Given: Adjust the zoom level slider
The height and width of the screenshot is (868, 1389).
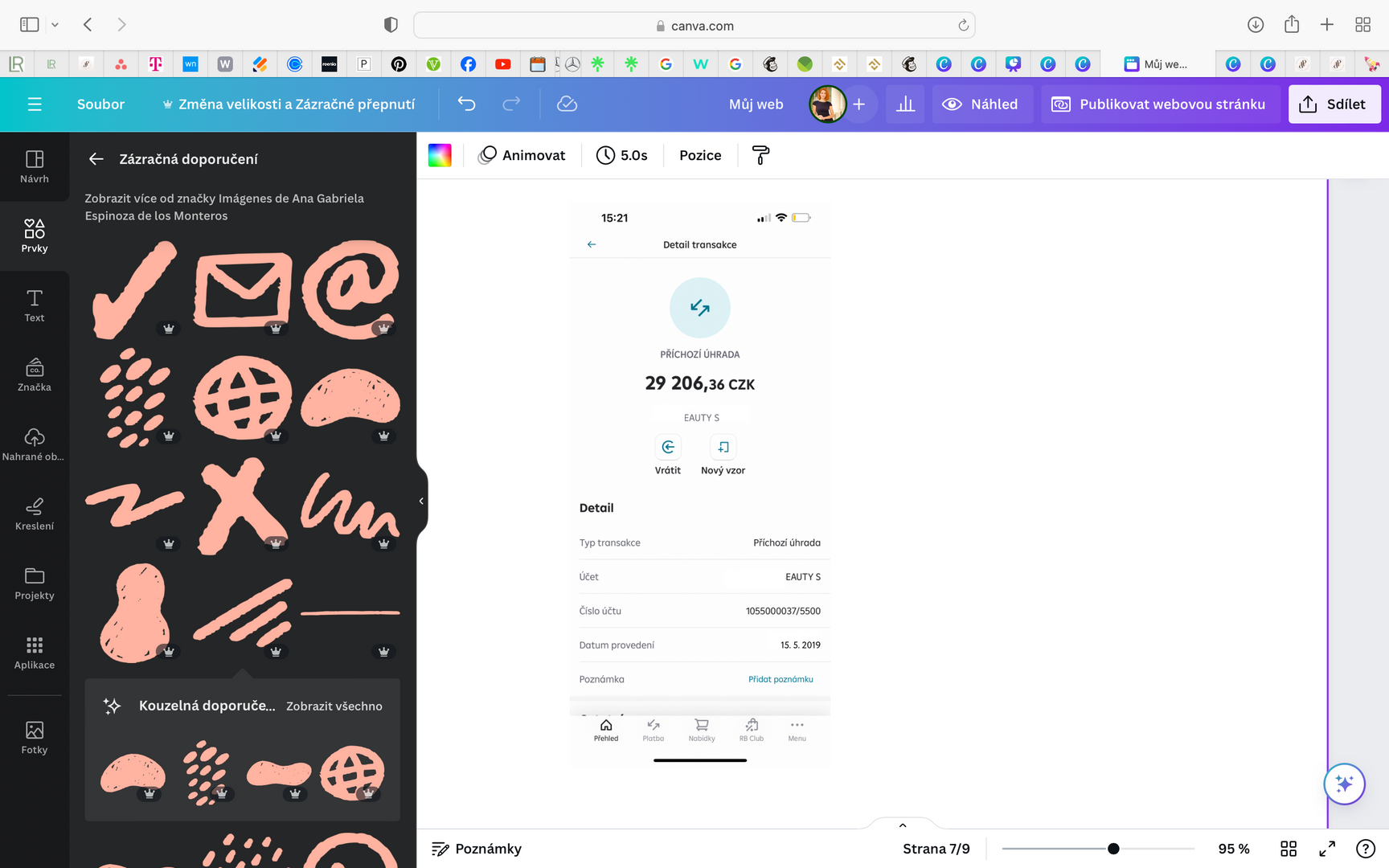Looking at the screenshot, I should [x=1113, y=849].
